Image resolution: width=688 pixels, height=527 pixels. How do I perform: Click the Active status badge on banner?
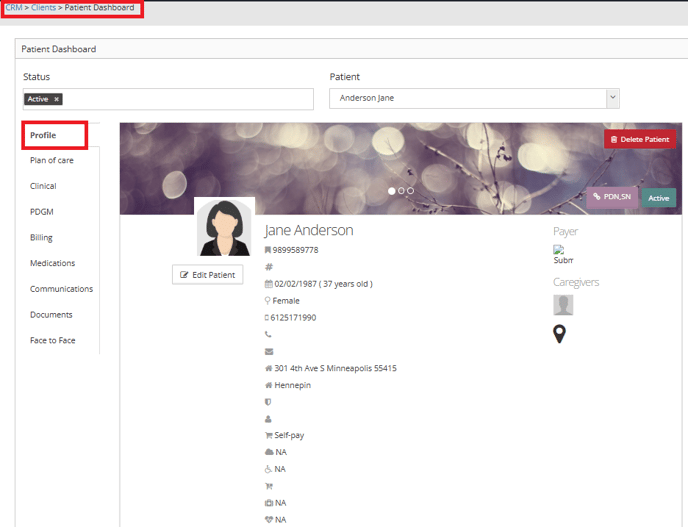coord(659,198)
